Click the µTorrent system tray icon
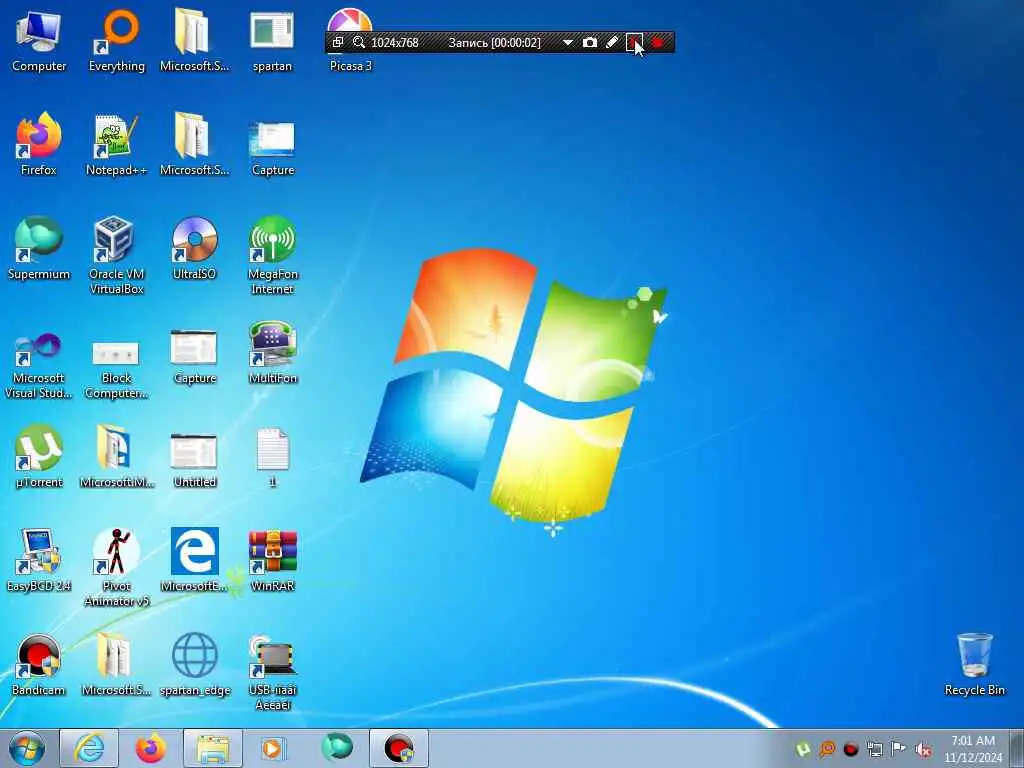This screenshot has width=1024, height=768. click(x=803, y=749)
